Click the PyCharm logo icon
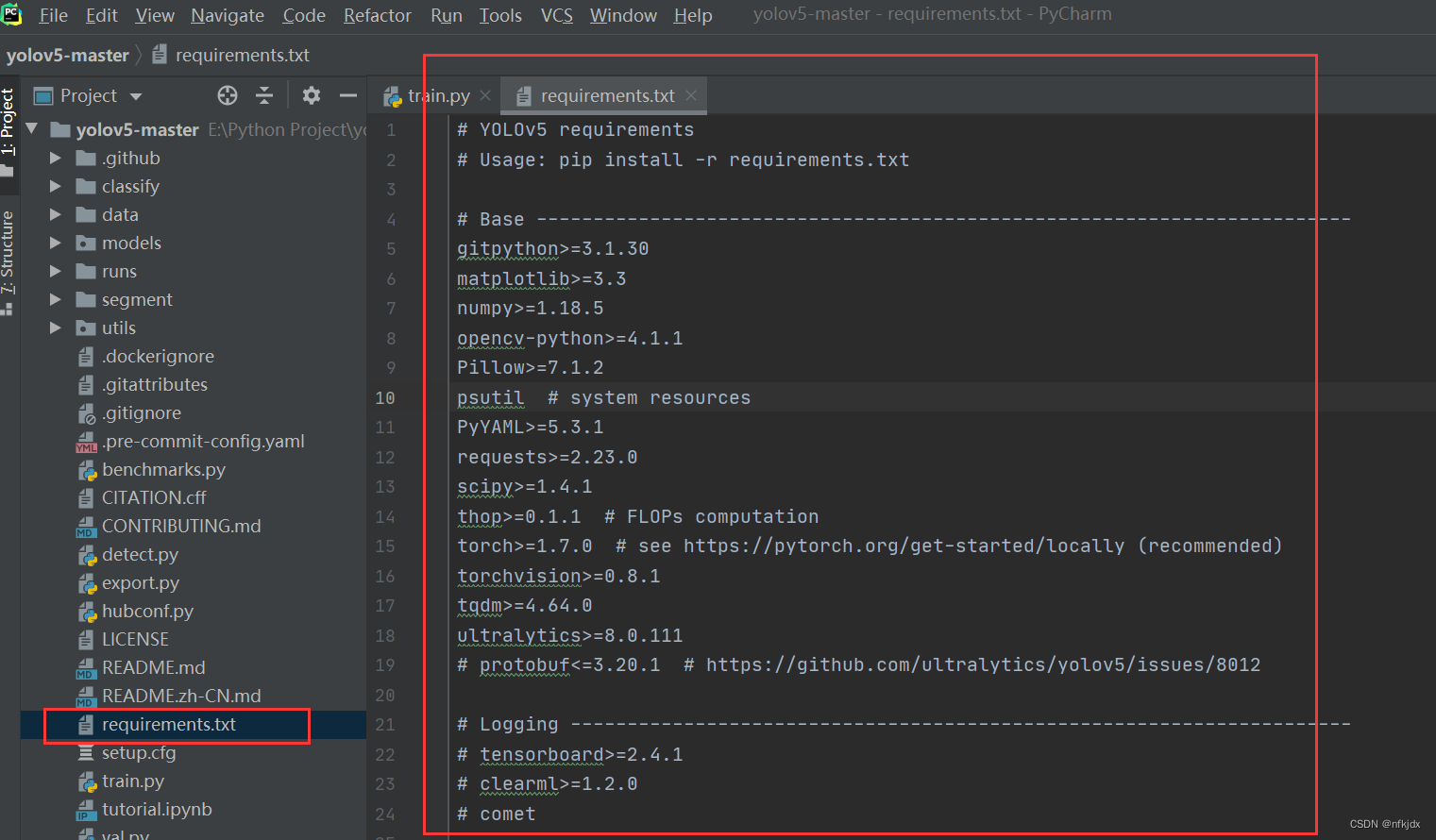 pyautogui.click(x=11, y=14)
